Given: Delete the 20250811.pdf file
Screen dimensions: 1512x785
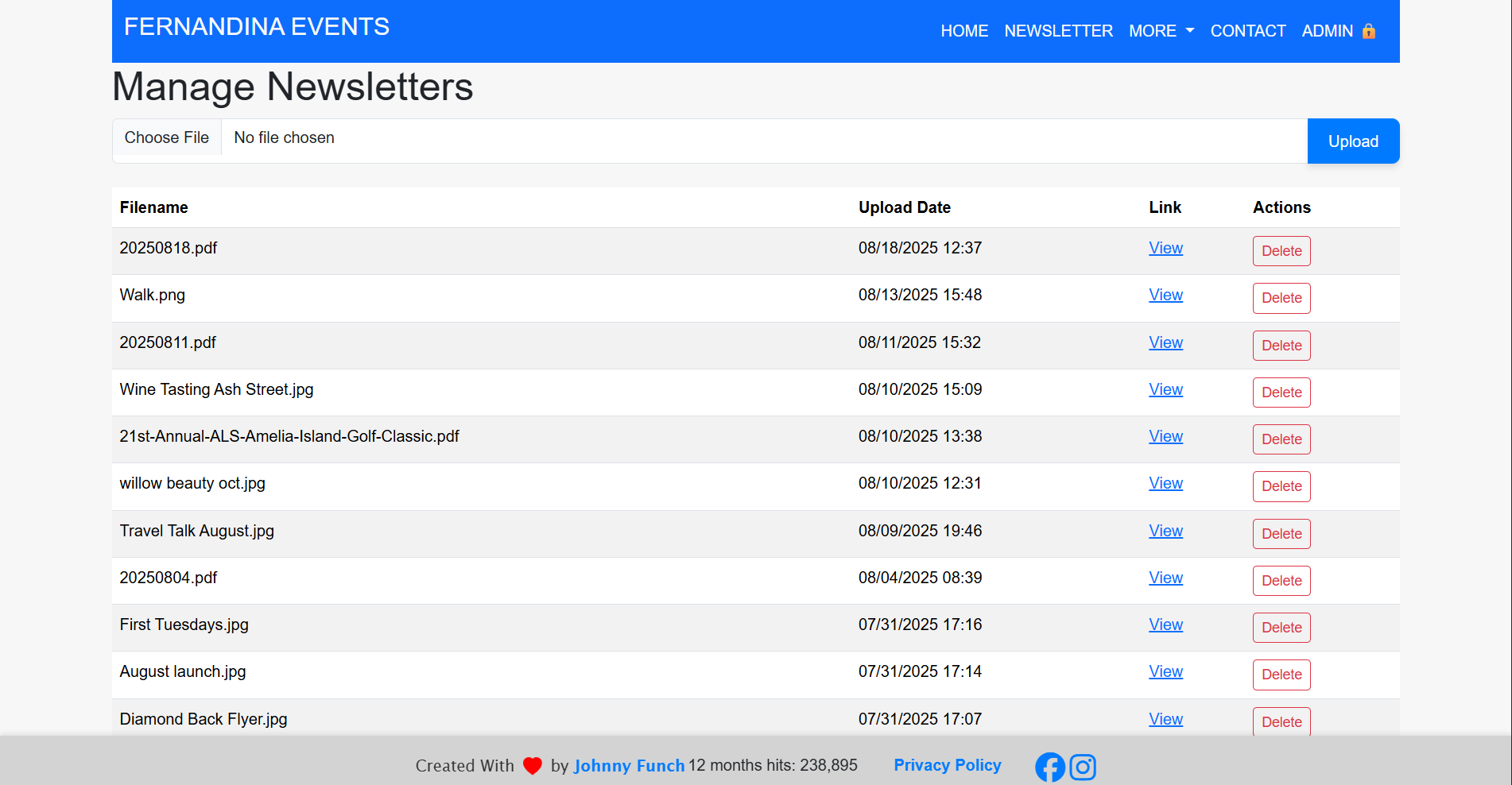Looking at the screenshot, I should 1281,346.
